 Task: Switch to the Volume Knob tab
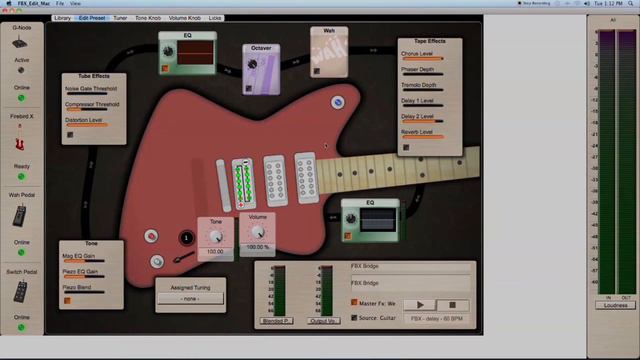point(184,18)
